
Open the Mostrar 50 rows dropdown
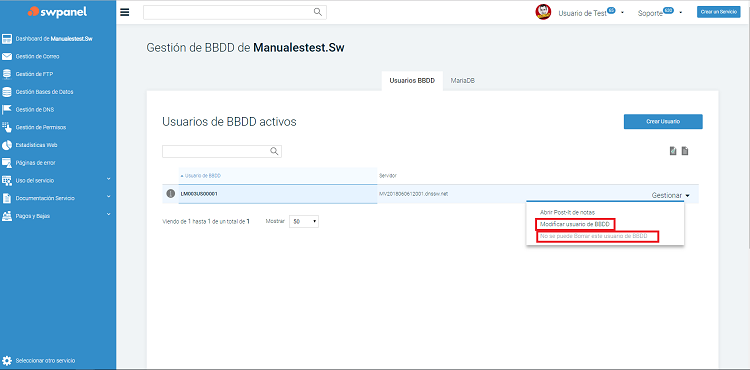click(x=304, y=222)
